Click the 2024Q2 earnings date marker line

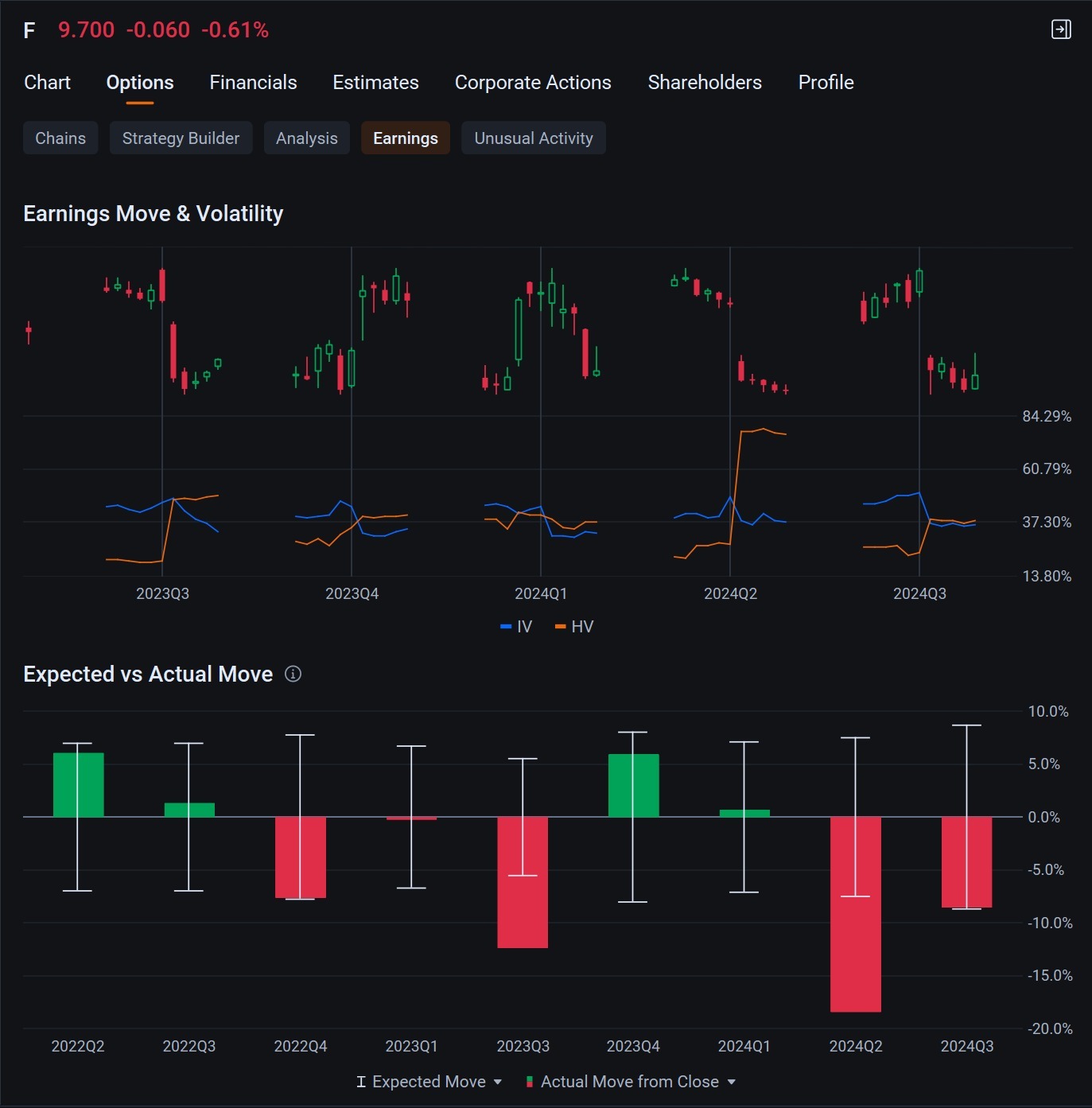(730, 412)
